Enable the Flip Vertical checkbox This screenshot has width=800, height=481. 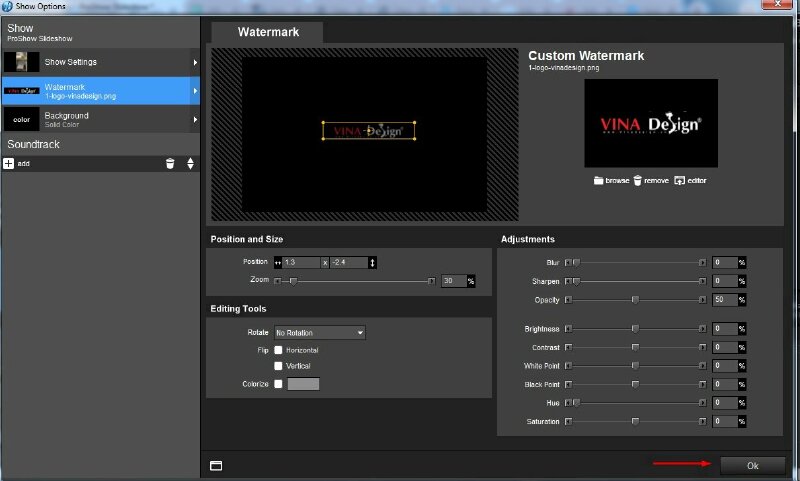[x=279, y=366]
